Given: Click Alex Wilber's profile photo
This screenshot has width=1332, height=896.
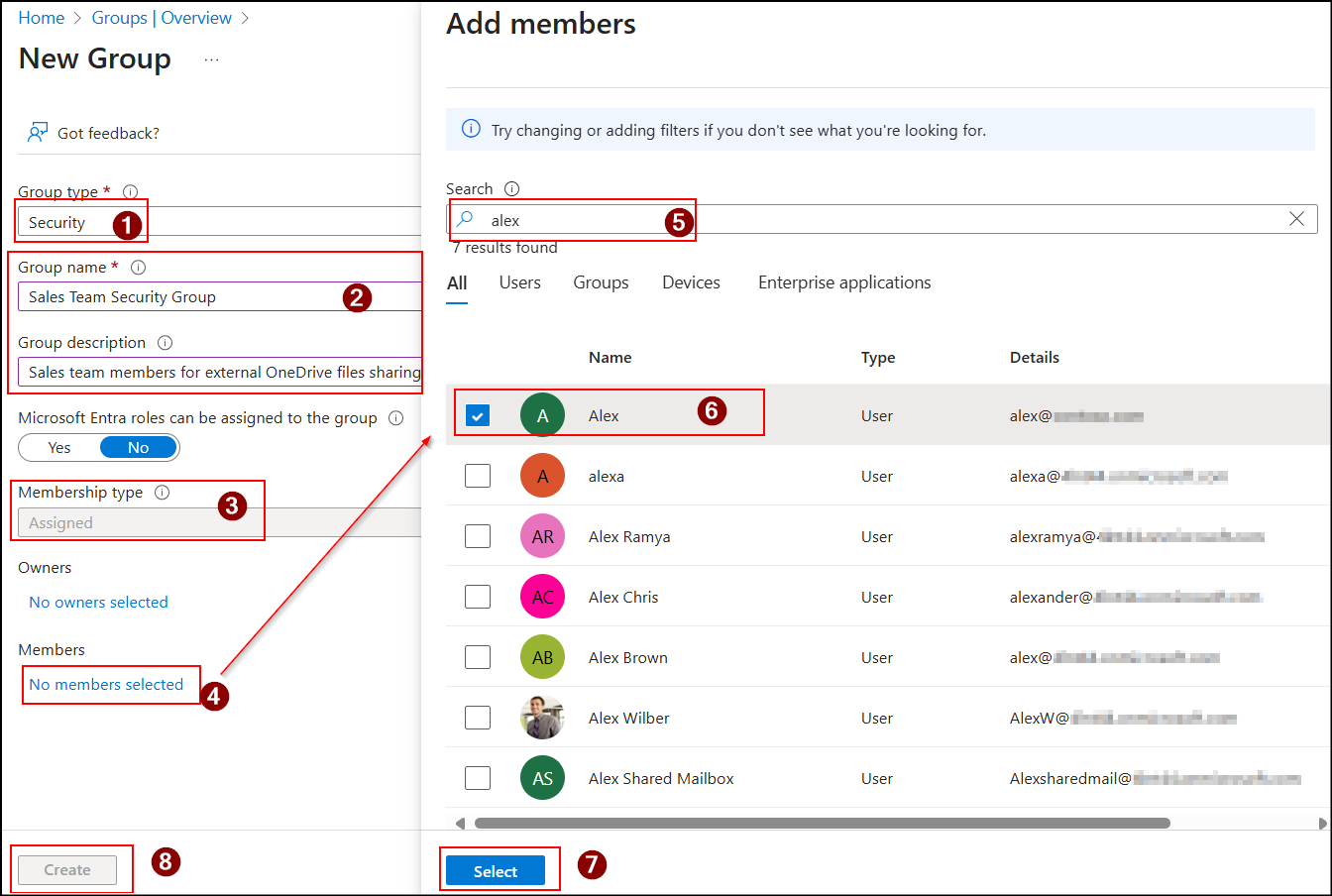Looking at the screenshot, I should coord(542,717).
